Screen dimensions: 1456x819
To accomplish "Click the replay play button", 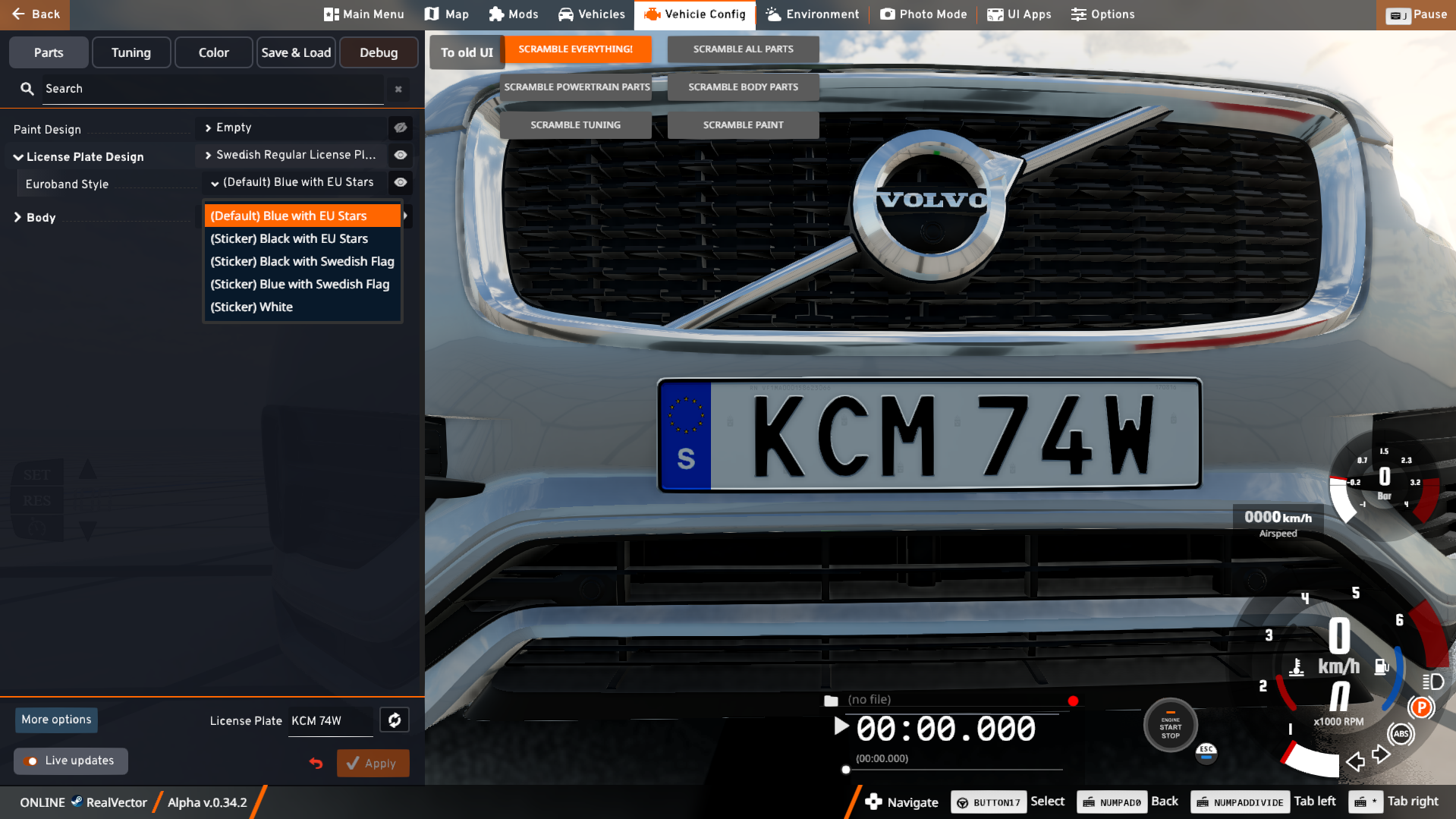I will pos(841,726).
